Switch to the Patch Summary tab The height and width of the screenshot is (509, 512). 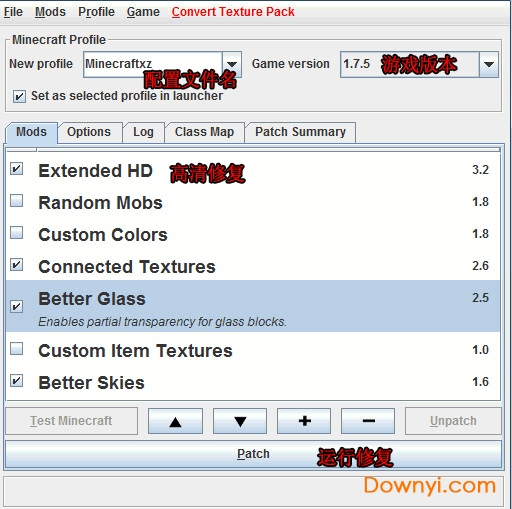[300, 132]
